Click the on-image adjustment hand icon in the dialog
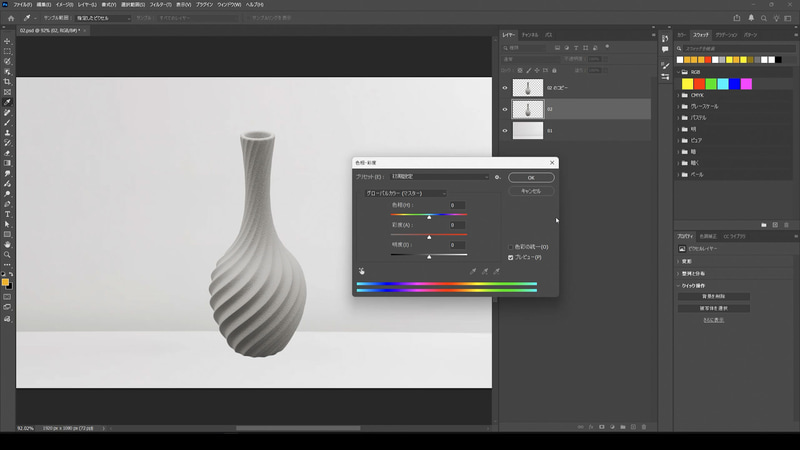This screenshot has width=800, height=450. tap(361, 270)
